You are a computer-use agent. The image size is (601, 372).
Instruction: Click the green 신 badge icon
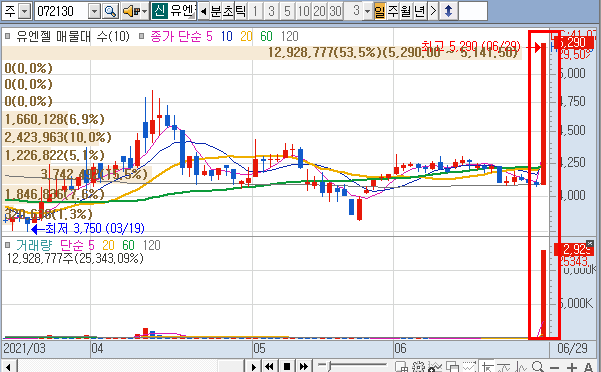click(159, 11)
